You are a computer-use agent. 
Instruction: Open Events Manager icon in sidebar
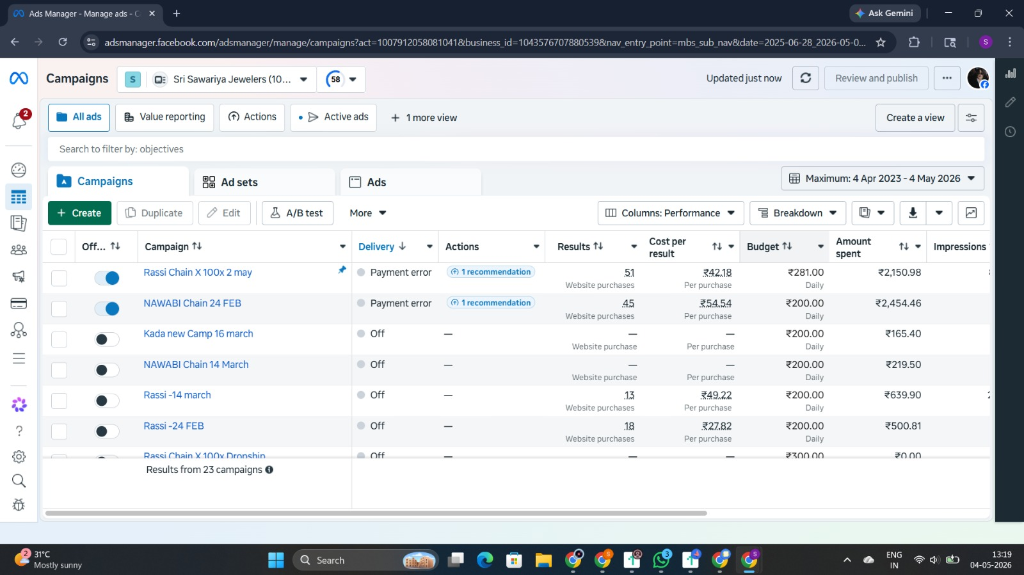click(x=19, y=330)
